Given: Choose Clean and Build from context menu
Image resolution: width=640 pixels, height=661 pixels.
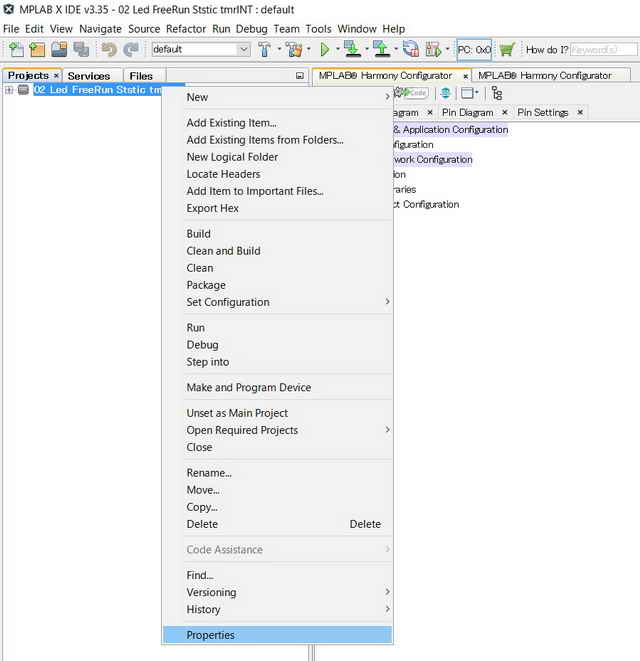Looking at the screenshot, I should click(x=278, y=251).
